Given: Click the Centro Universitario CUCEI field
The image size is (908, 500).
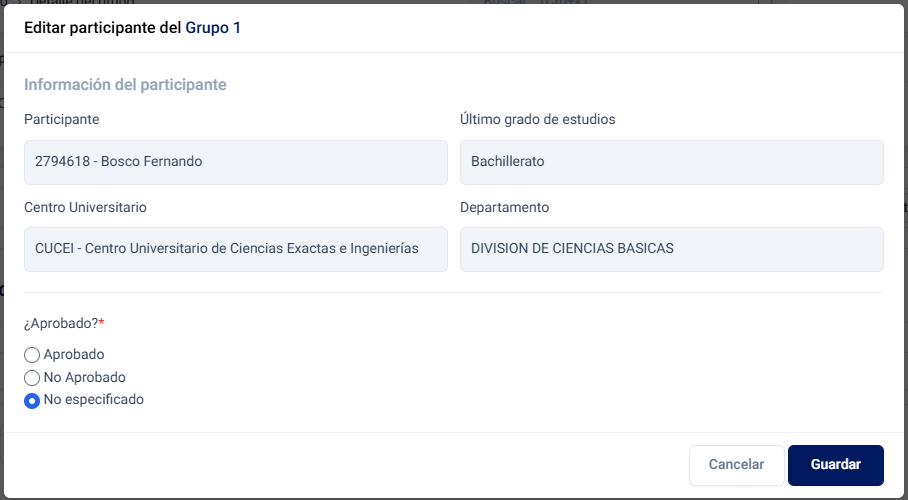Looking at the screenshot, I should point(236,249).
